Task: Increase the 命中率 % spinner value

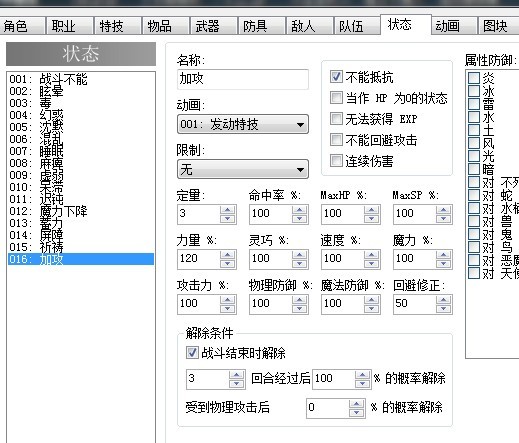Action: point(300,210)
